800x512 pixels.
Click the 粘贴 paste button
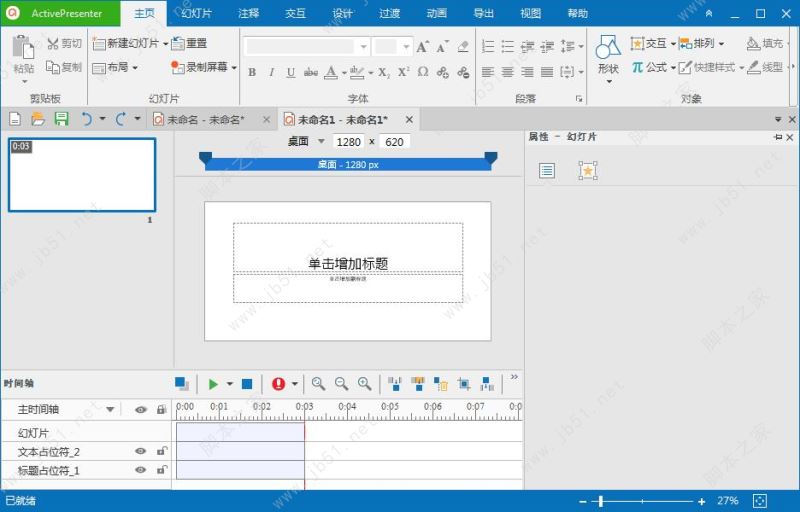click(23, 60)
